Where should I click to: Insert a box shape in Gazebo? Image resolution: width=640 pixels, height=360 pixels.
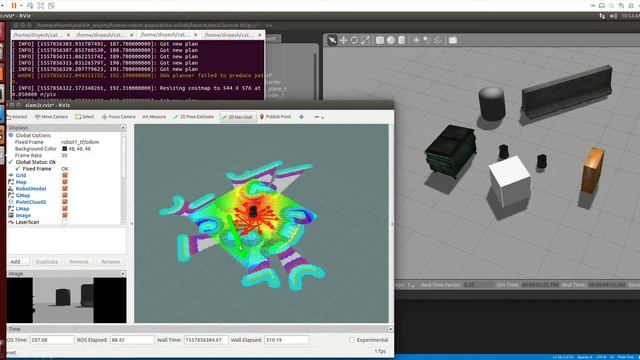coord(380,40)
